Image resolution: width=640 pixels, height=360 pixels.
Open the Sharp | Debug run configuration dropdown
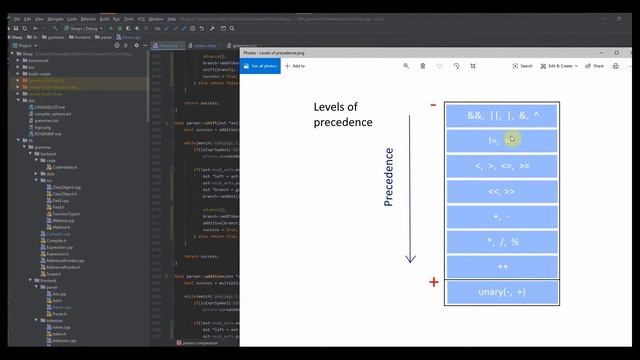[x=84, y=28]
